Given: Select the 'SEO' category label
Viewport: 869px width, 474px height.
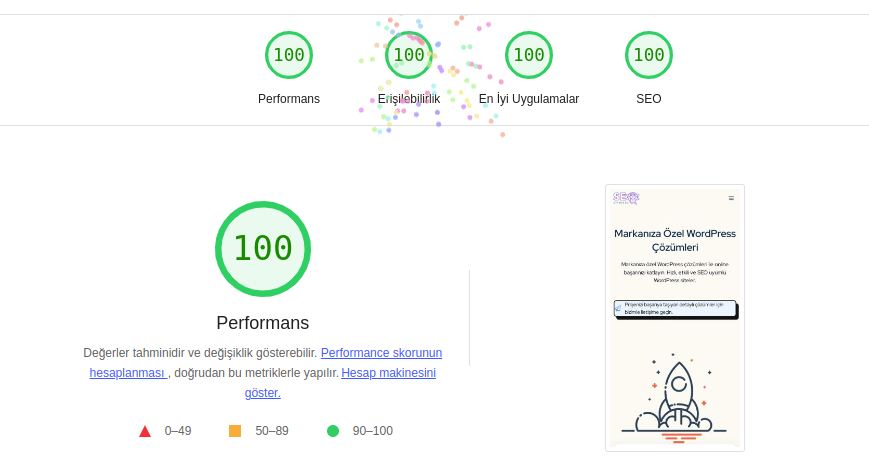Looking at the screenshot, I should pos(649,99).
